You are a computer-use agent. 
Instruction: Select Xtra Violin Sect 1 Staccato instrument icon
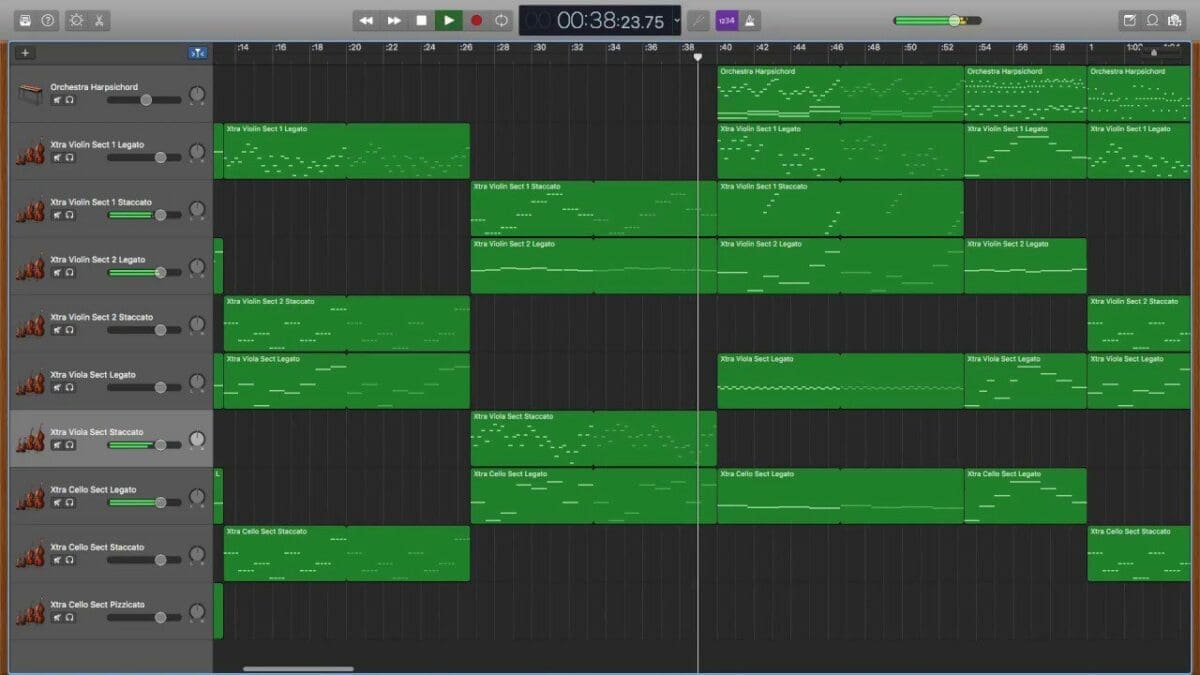coord(31,210)
